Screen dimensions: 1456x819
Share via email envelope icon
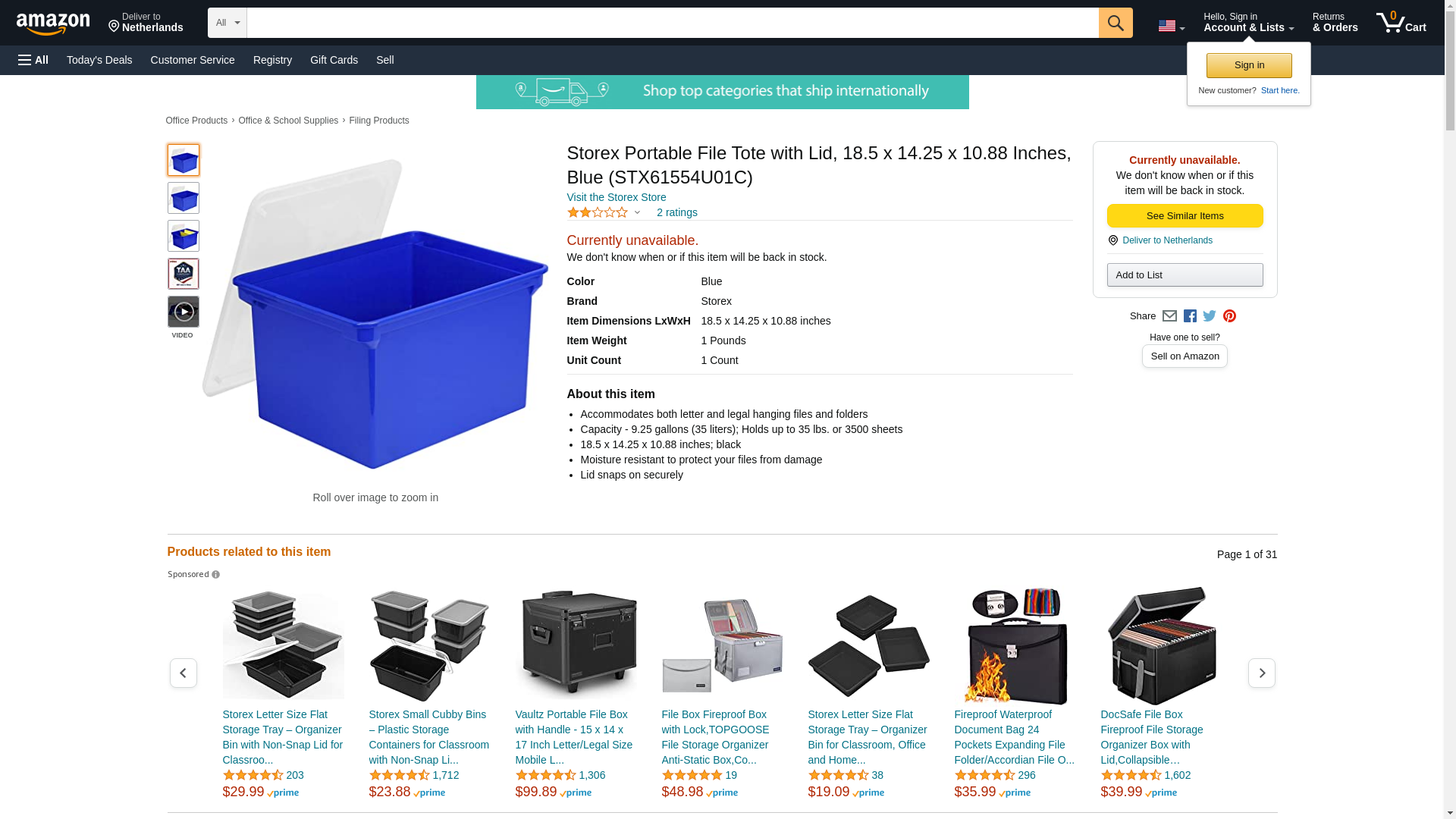point(1169,316)
